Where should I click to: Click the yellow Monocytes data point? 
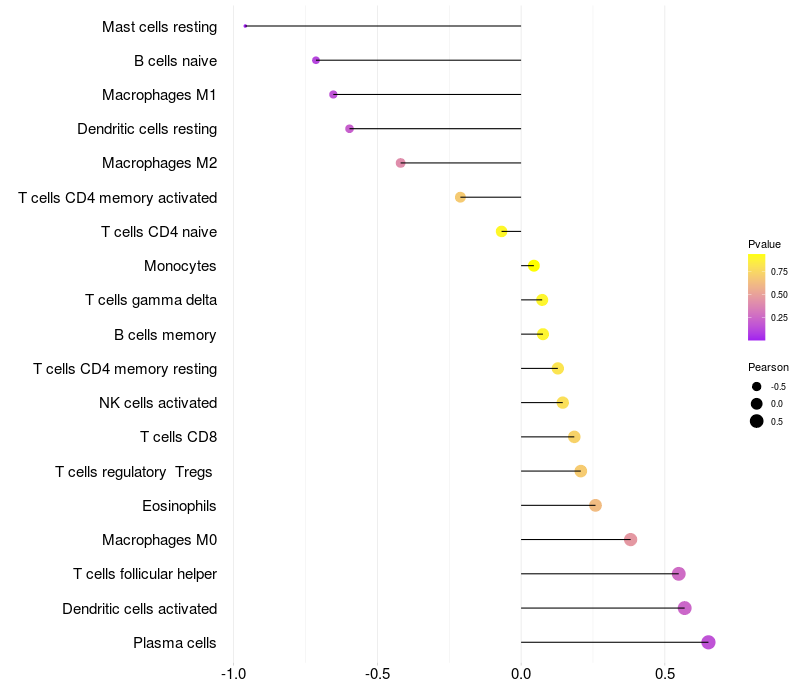pos(533,265)
